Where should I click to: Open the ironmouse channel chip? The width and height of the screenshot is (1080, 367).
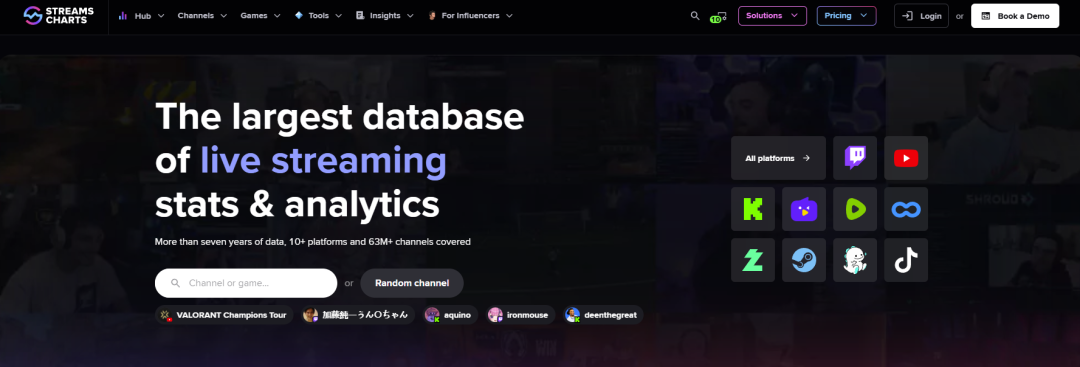pyautogui.click(x=521, y=315)
